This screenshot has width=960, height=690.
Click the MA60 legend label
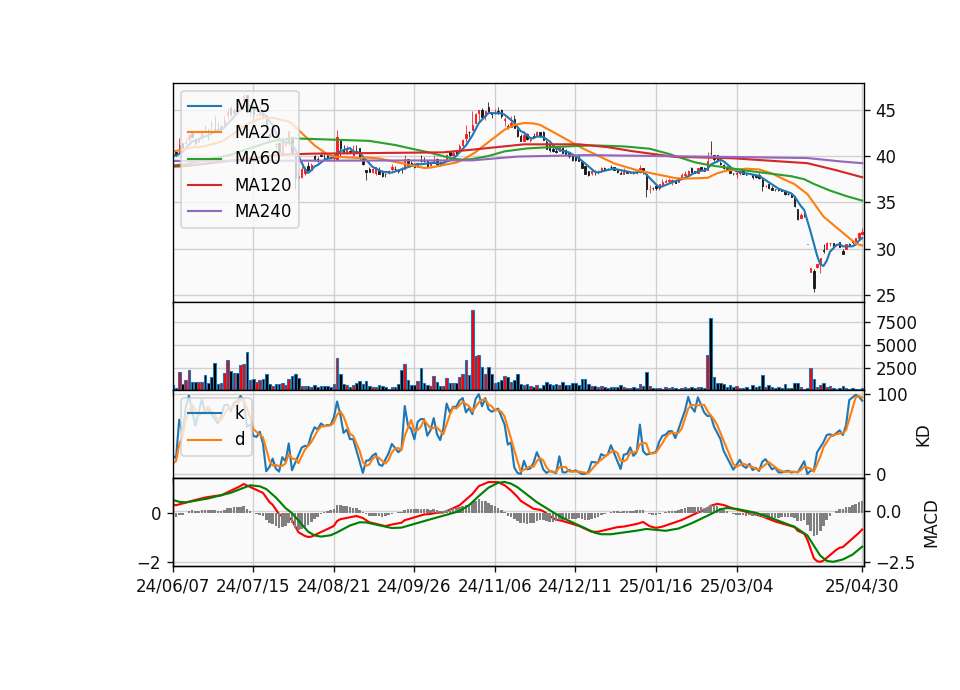[x=257, y=159]
